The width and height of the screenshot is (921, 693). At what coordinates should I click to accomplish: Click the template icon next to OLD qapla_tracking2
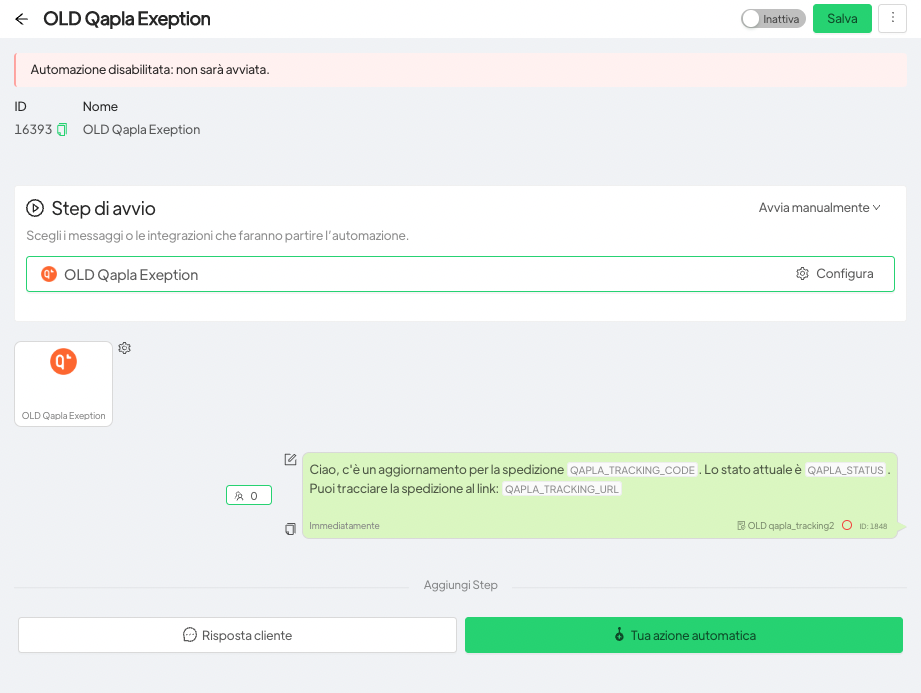pyautogui.click(x=741, y=525)
